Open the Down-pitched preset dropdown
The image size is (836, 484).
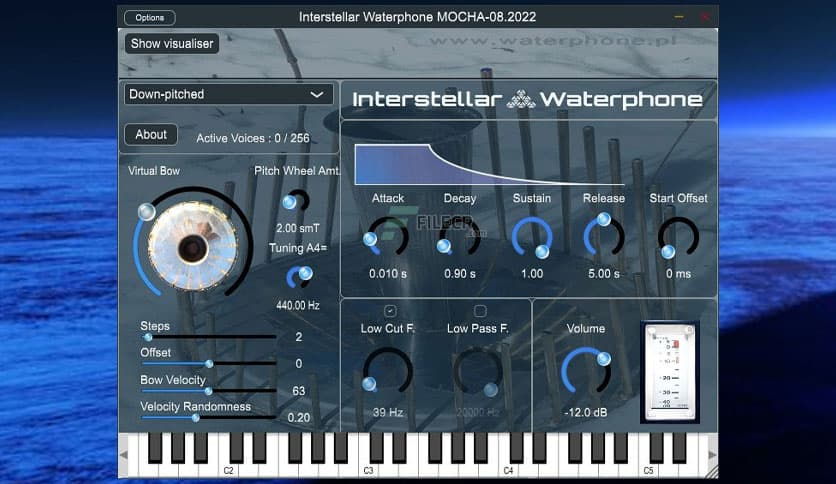click(229, 94)
